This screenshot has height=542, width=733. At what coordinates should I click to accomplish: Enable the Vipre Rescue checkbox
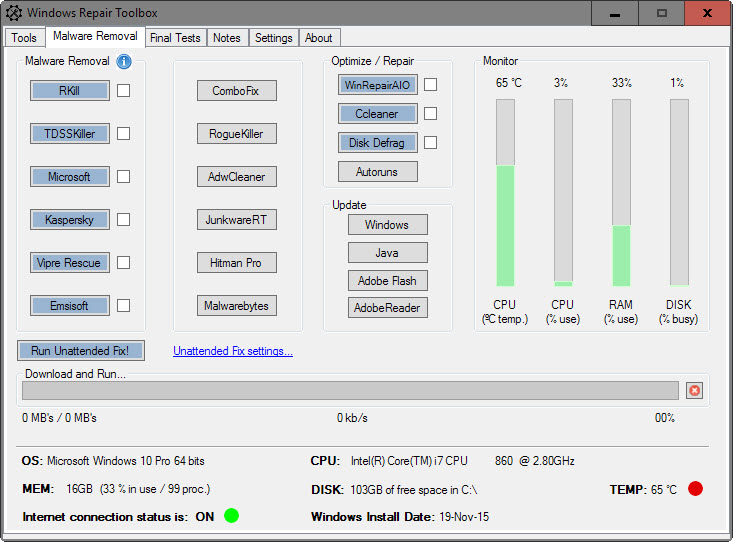pos(123,262)
